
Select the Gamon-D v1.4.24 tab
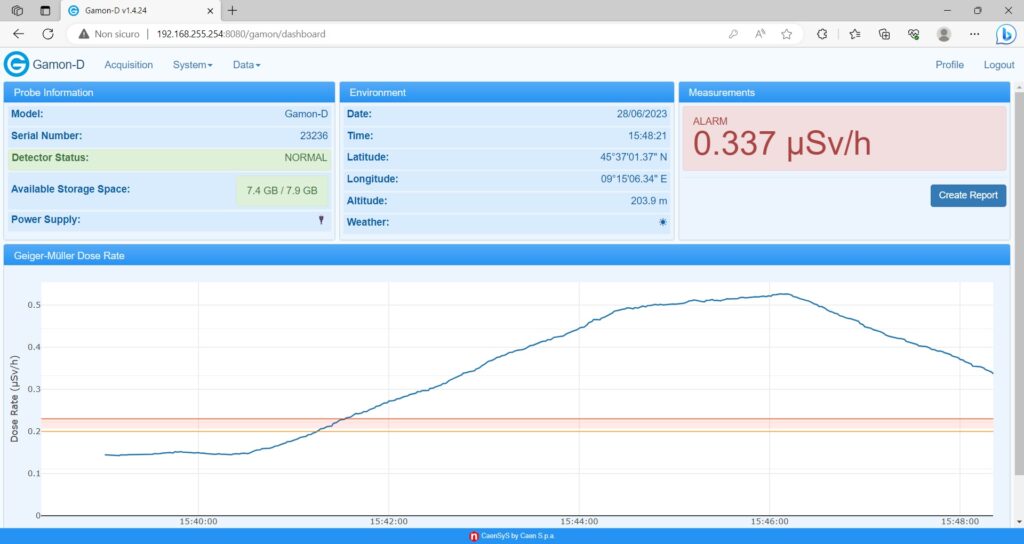(x=142, y=10)
